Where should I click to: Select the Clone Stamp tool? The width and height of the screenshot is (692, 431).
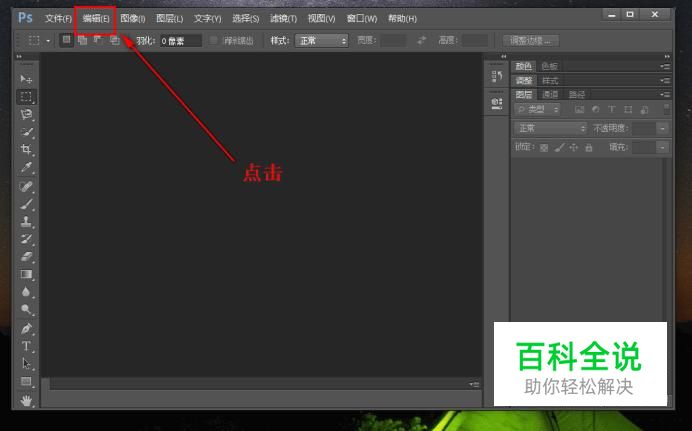(26, 221)
